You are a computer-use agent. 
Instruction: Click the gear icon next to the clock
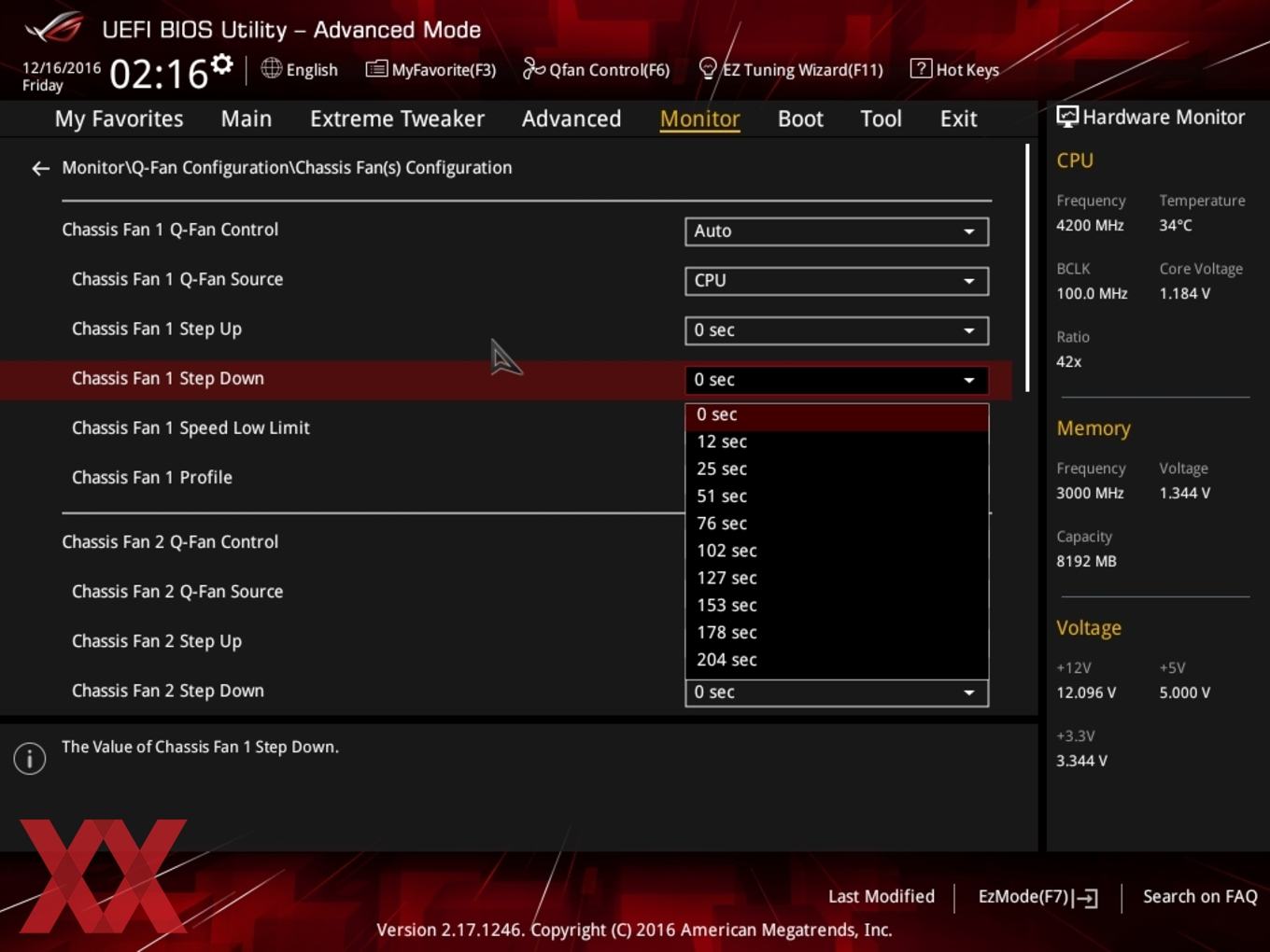coord(221,63)
